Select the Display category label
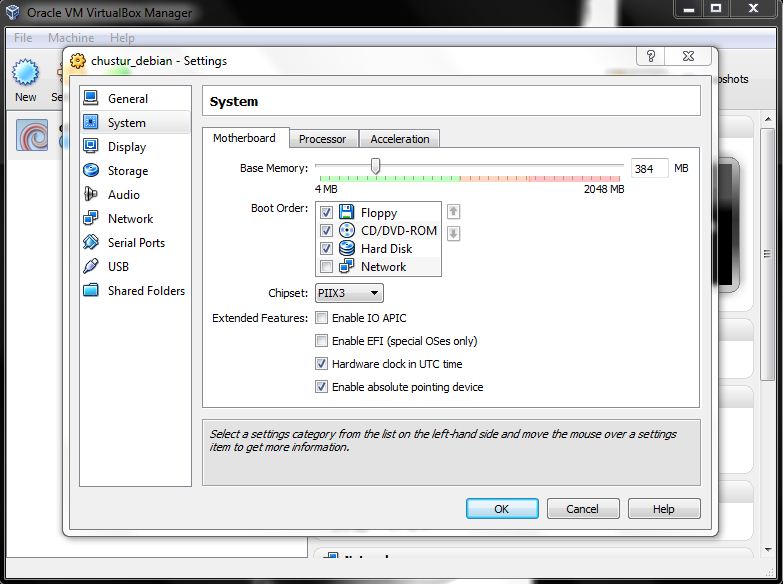Image resolution: width=783 pixels, height=584 pixels. tap(127, 146)
